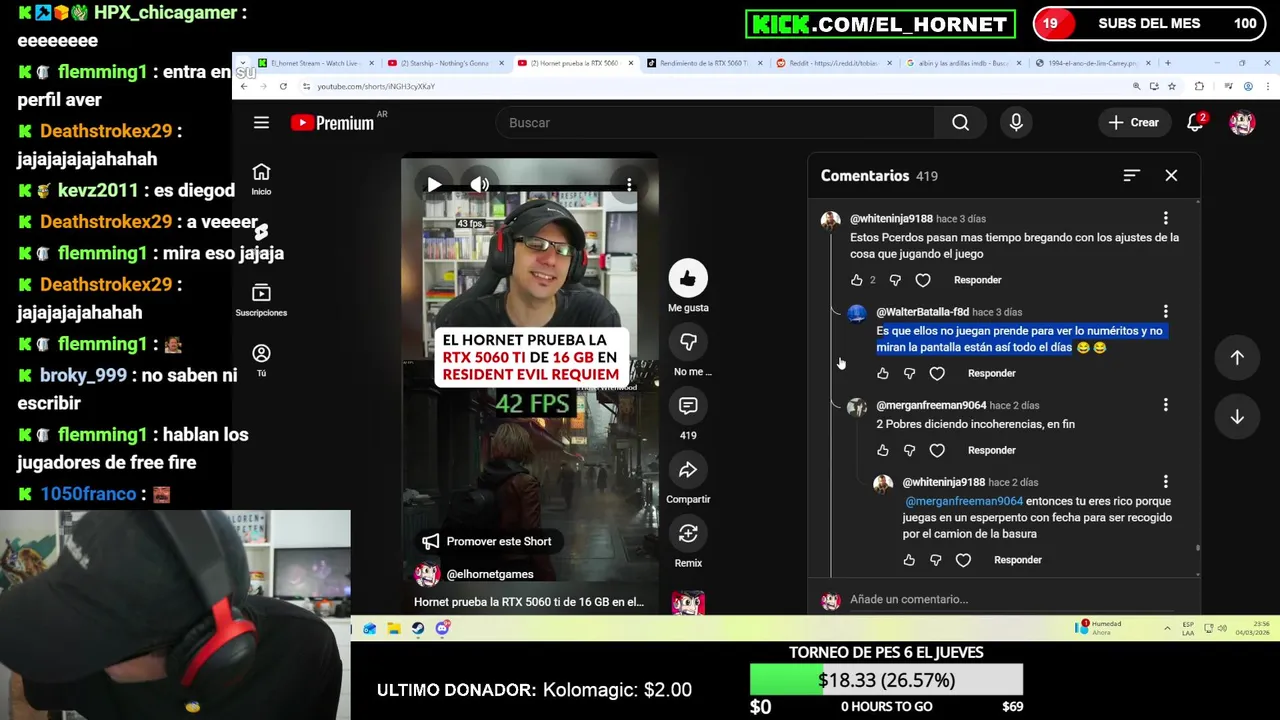Switch to Rendimiento de la RTX 5060 tab

(x=704, y=63)
